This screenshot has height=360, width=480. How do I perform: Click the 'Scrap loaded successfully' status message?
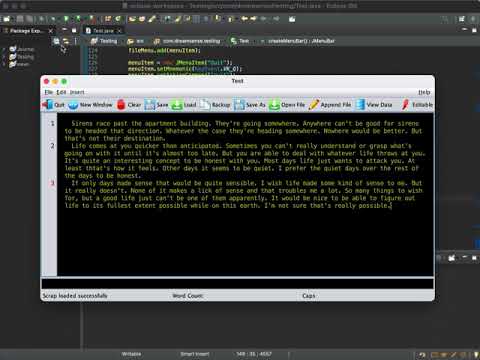(75, 296)
